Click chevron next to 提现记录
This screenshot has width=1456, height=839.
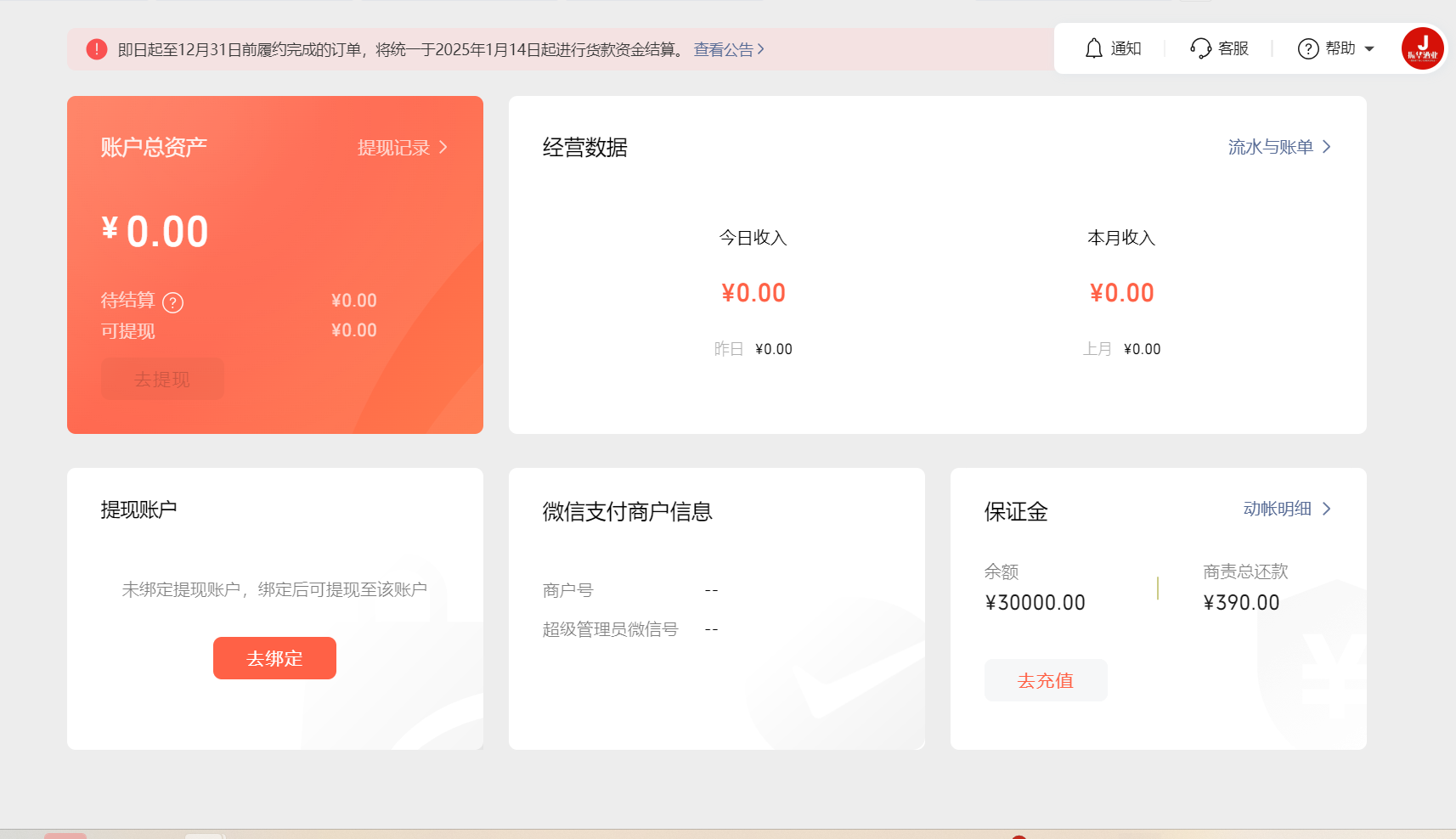[443, 147]
